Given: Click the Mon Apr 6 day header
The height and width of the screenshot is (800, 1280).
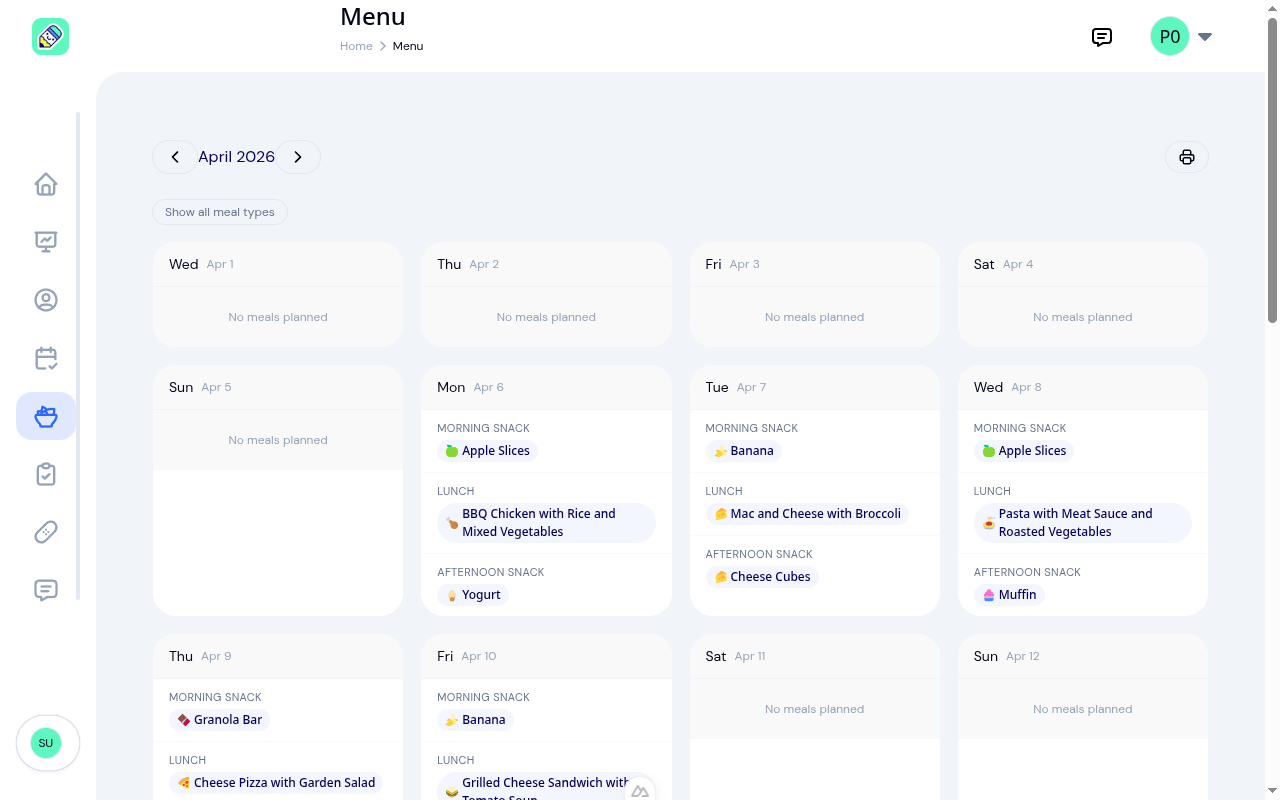Looking at the screenshot, I should pyautogui.click(x=546, y=387).
